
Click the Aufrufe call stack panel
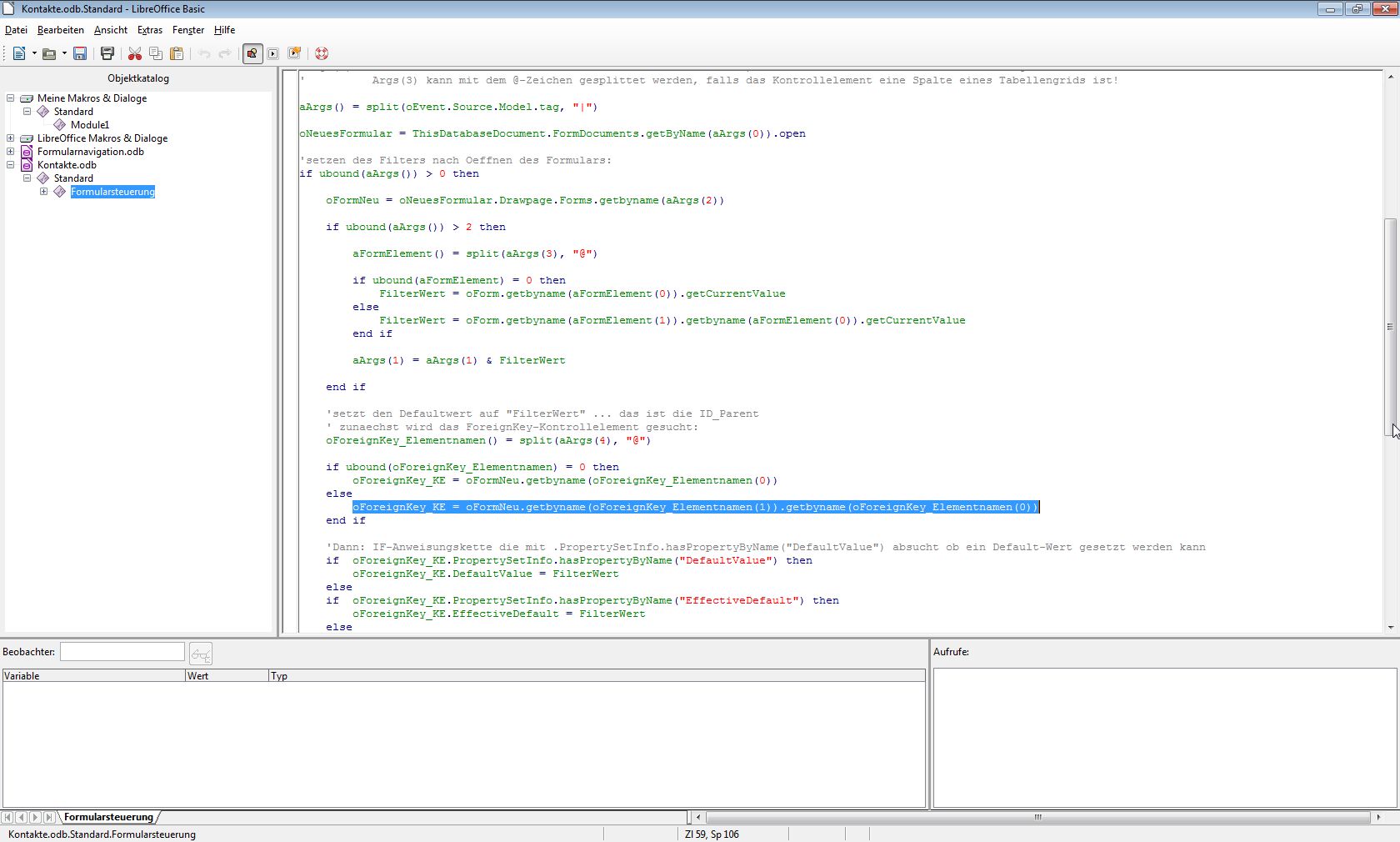(x=1164, y=738)
